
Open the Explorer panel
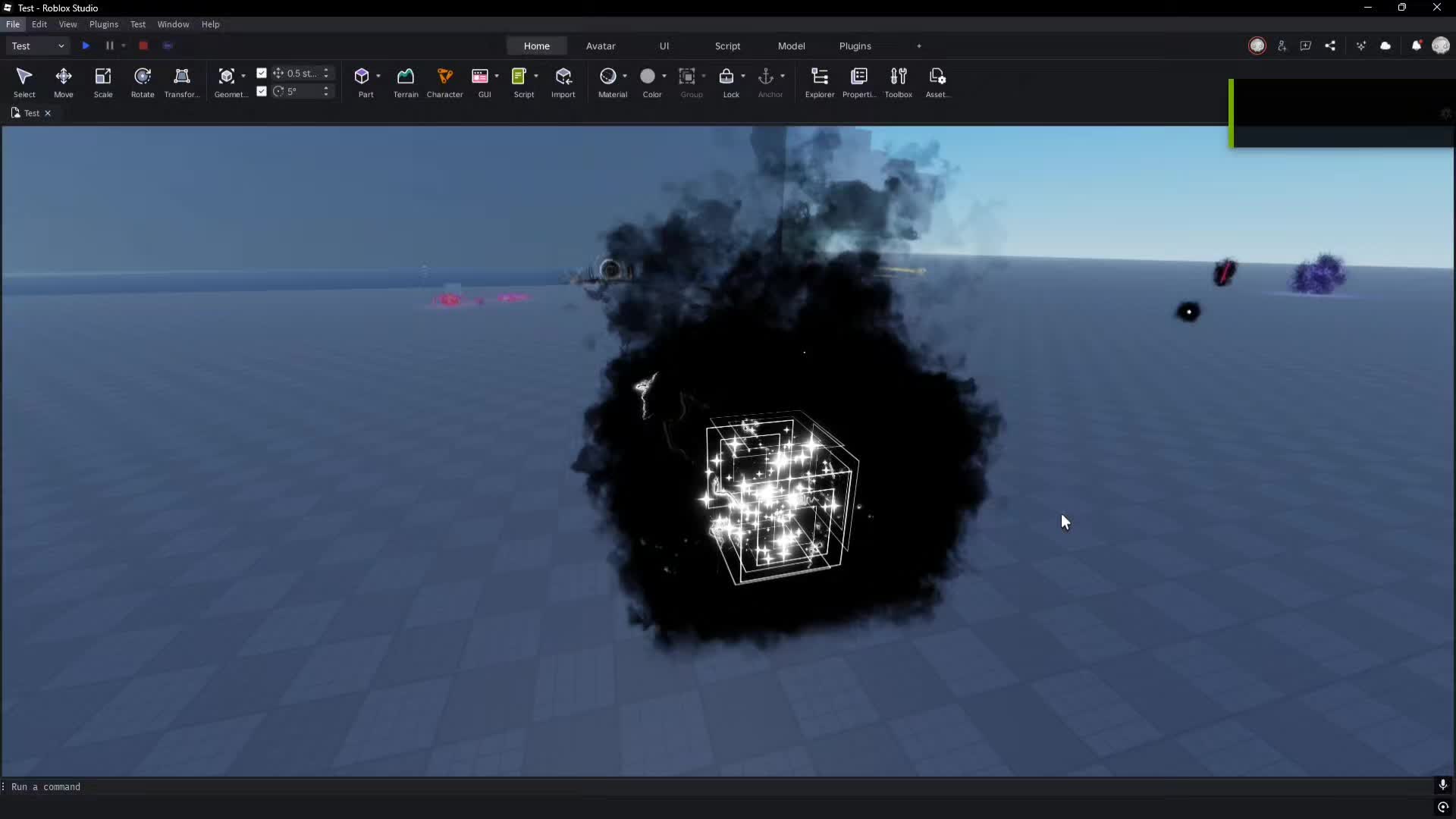click(x=820, y=83)
